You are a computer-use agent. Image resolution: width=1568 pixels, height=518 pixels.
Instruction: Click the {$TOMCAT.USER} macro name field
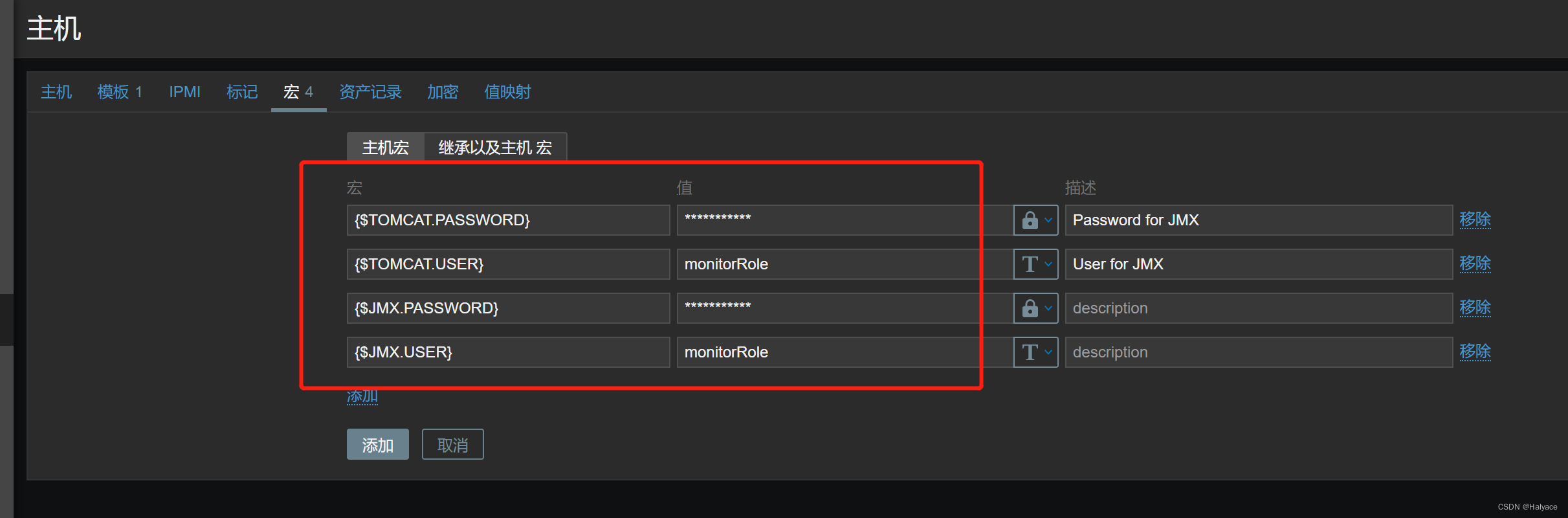pyautogui.click(x=508, y=264)
